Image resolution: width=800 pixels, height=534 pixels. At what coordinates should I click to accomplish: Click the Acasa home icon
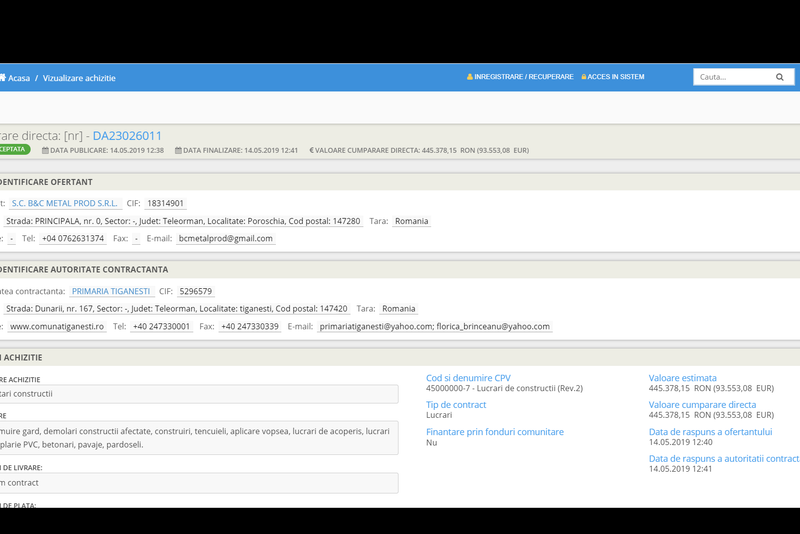point(3,77)
